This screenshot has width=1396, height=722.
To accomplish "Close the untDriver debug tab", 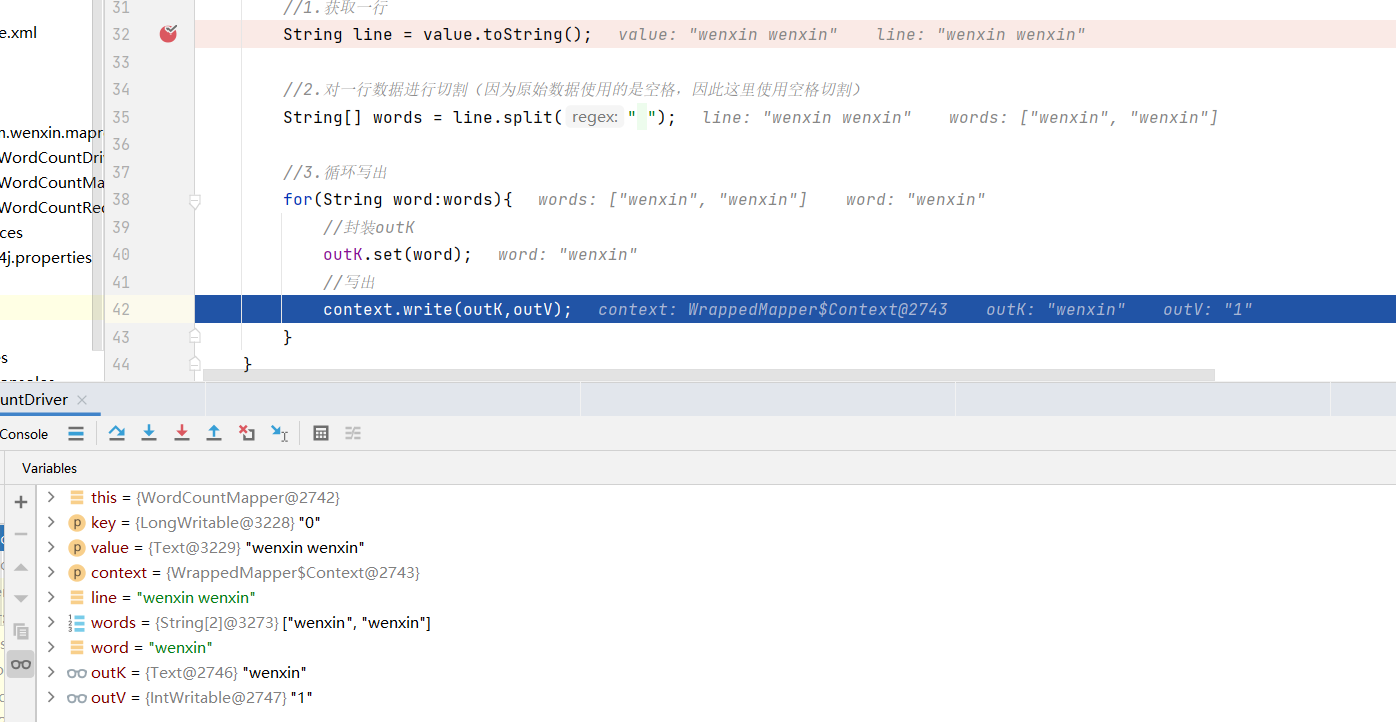I will (x=82, y=400).
